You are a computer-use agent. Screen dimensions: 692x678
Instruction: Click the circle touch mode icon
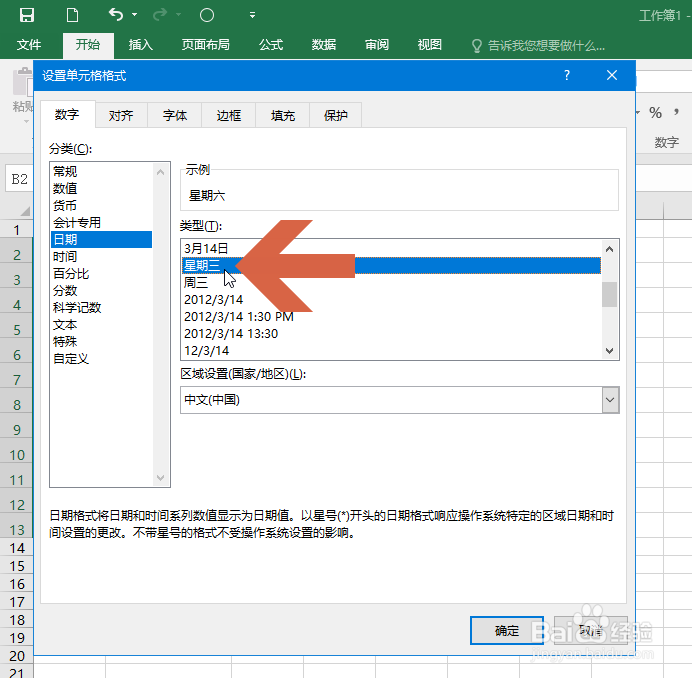(207, 15)
